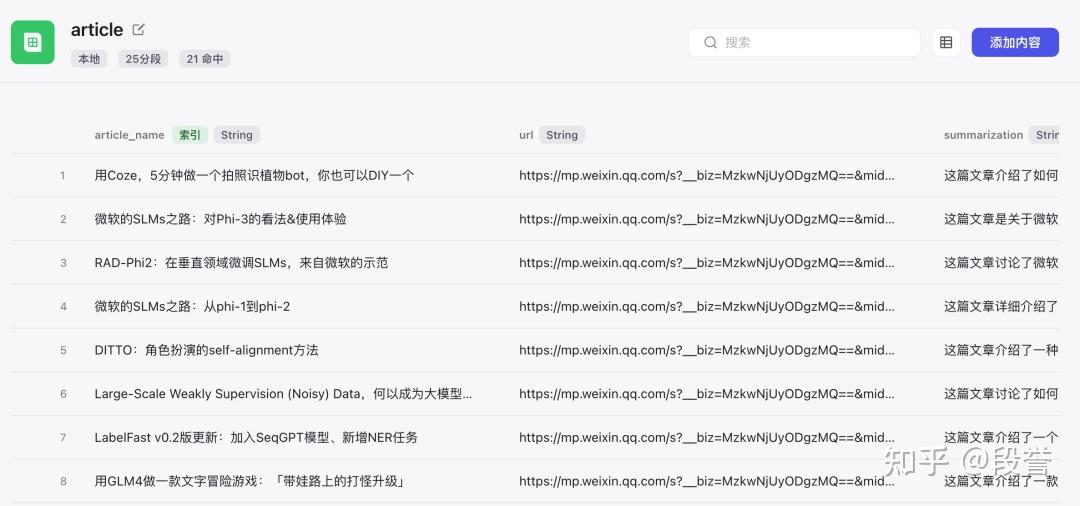This screenshot has width=1080, height=506.
Task: Click summarization cell in LabelFast row
Action: pyautogui.click(x=1001, y=438)
